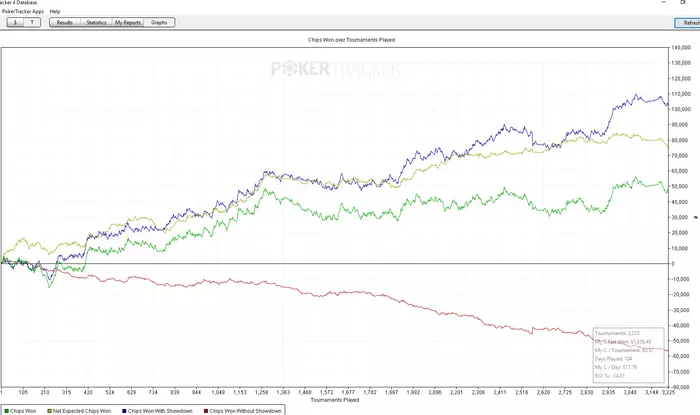Switch to tournaments with the T button
700x415 pixels.
coord(32,22)
